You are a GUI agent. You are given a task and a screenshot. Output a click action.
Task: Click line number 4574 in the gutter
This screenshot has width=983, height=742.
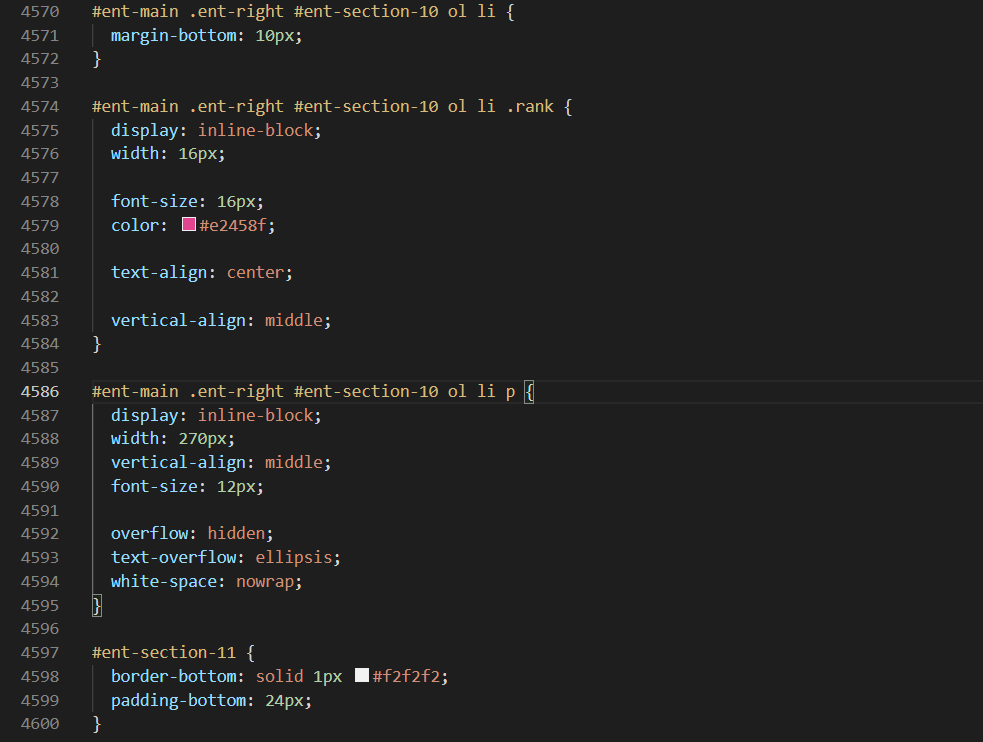40,107
